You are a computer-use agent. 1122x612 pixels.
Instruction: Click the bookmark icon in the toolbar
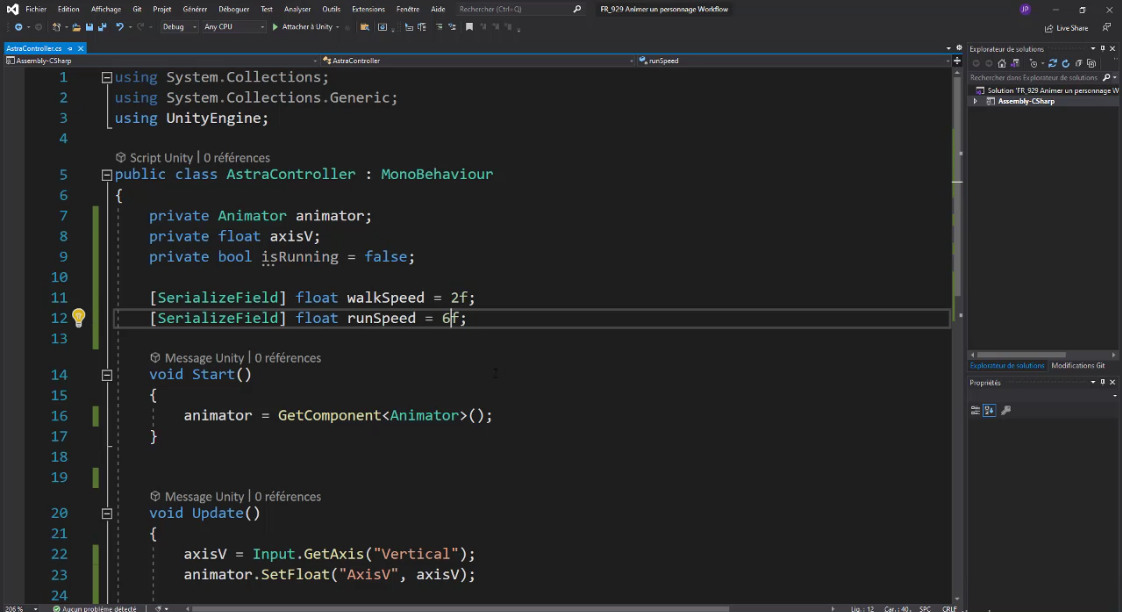click(x=468, y=27)
